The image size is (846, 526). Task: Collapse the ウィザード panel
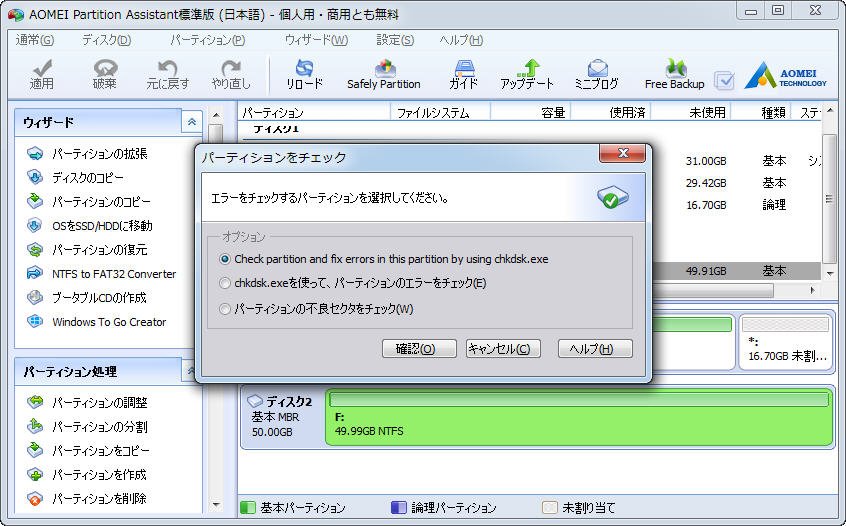[x=192, y=122]
